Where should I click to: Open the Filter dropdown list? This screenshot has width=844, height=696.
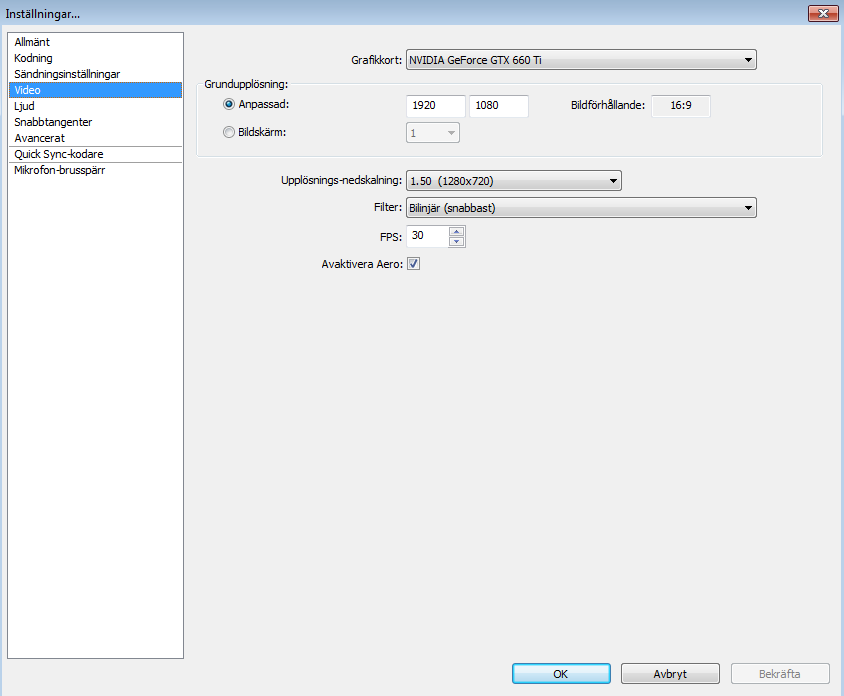point(580,208)
